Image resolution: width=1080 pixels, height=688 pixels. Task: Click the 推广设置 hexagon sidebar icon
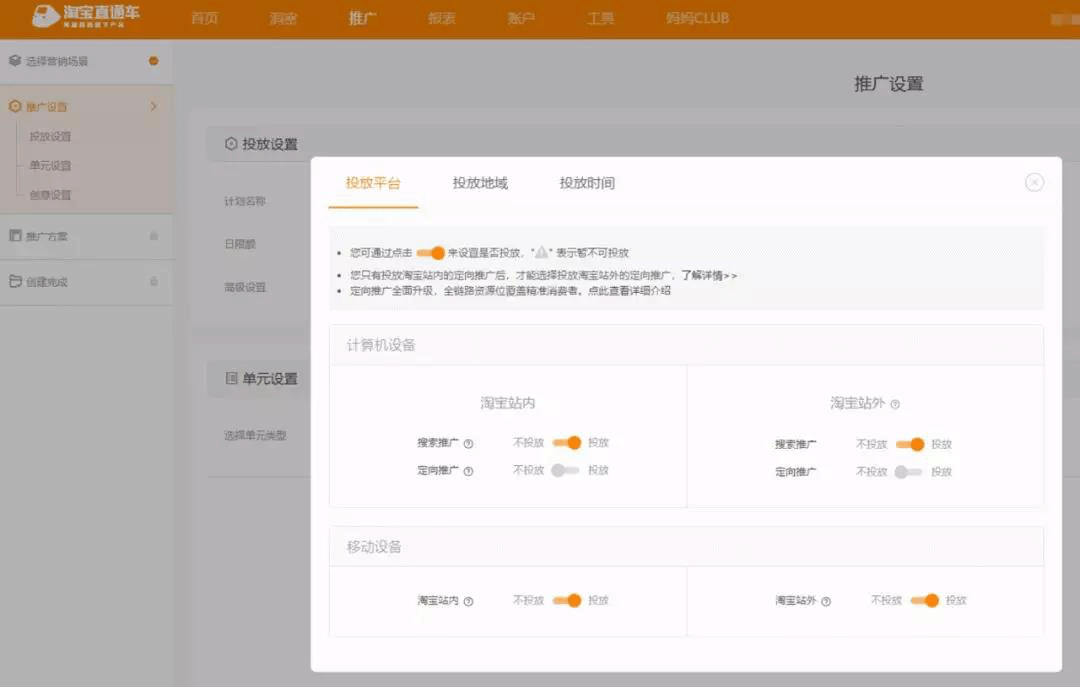15,106
